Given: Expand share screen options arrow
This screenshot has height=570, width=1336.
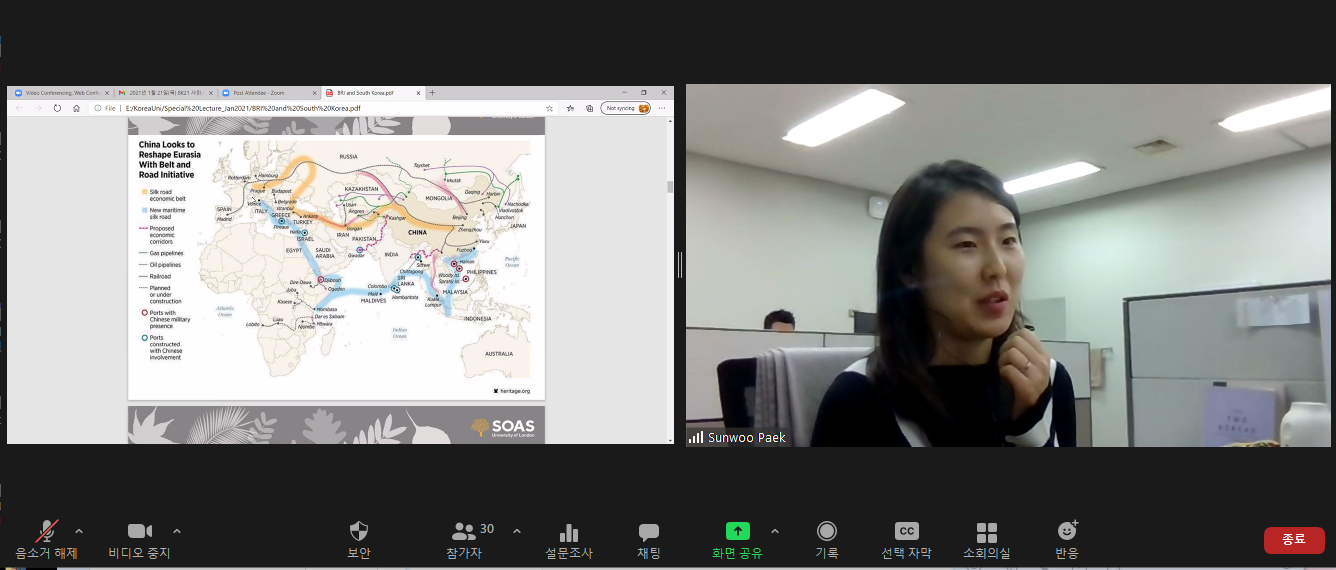Looking at the screenshot, I should [774, 531].
